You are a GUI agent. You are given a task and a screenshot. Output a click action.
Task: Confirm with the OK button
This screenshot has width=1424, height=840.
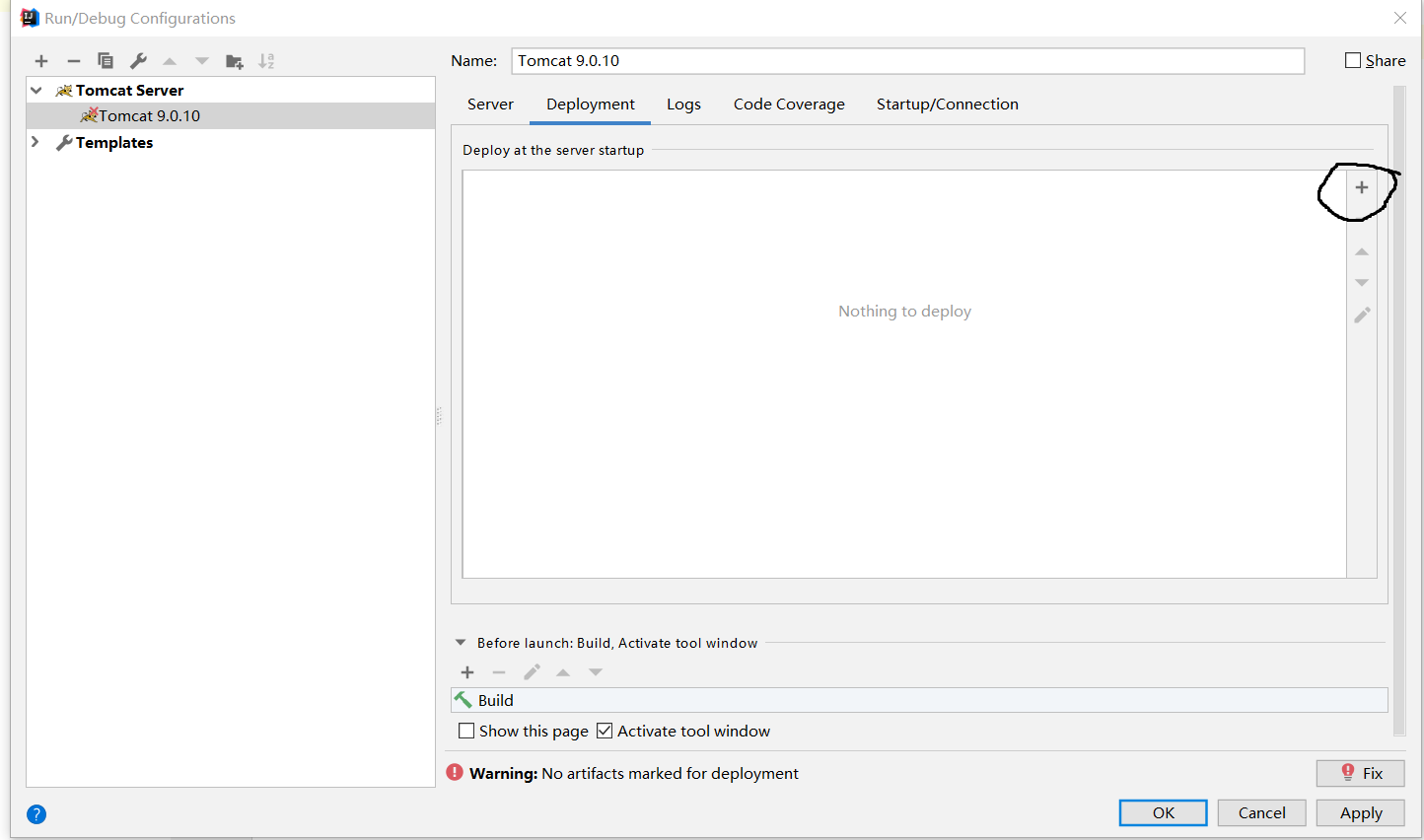1164,812
